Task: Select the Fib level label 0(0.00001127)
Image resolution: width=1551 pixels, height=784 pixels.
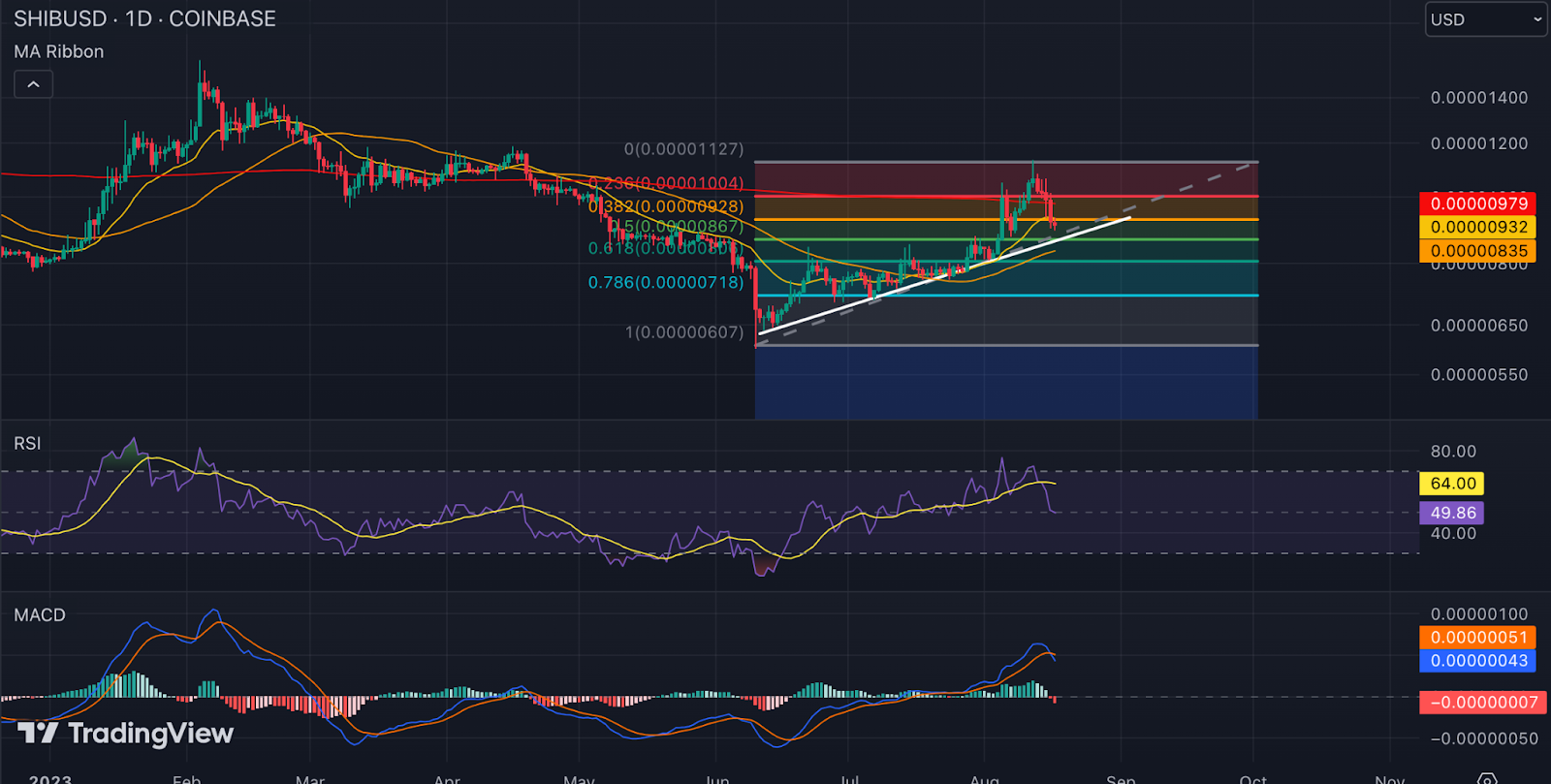Action: (684, 149)
